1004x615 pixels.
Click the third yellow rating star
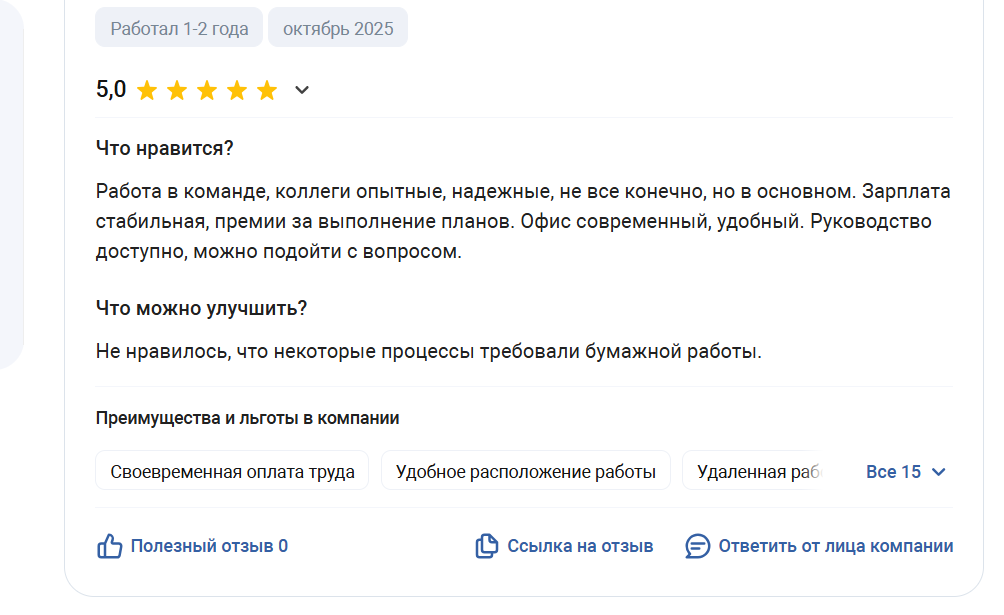tap(207, 90)
